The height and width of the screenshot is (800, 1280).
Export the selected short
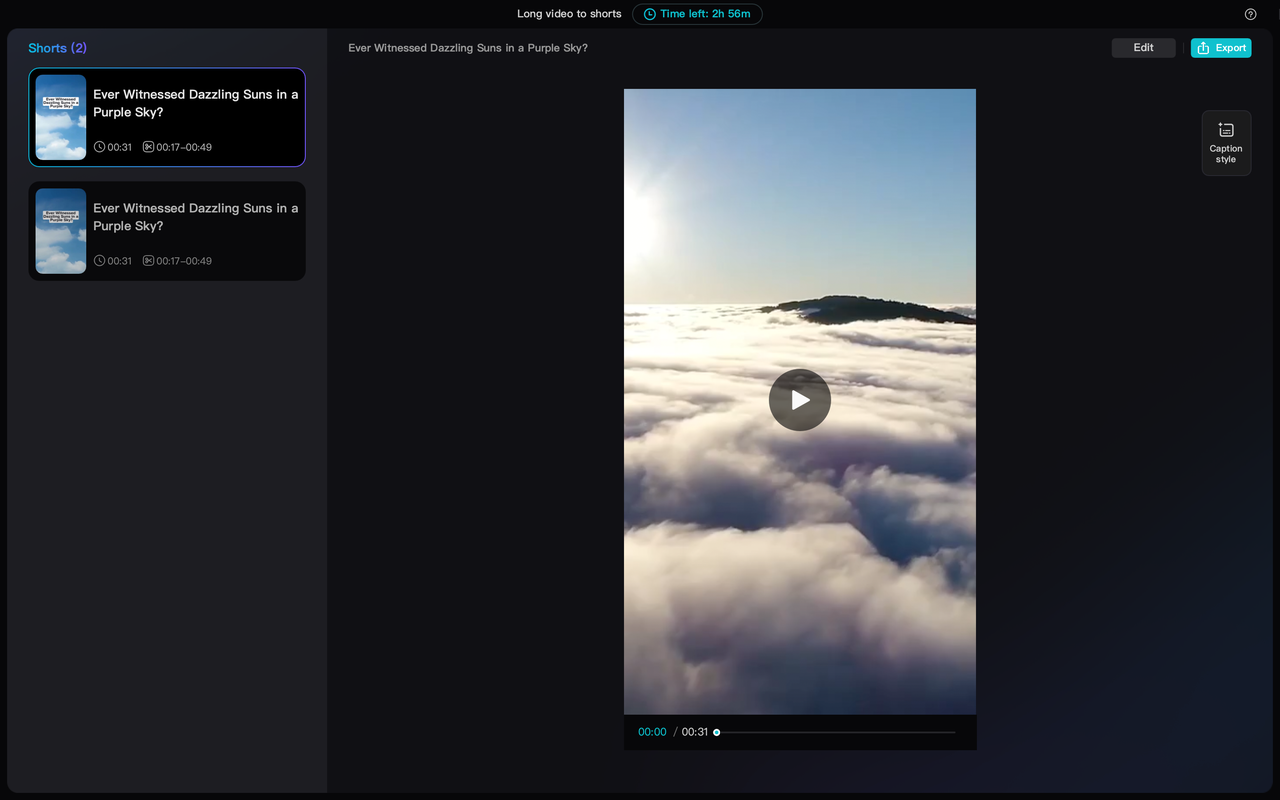[x=1221, y=47]
